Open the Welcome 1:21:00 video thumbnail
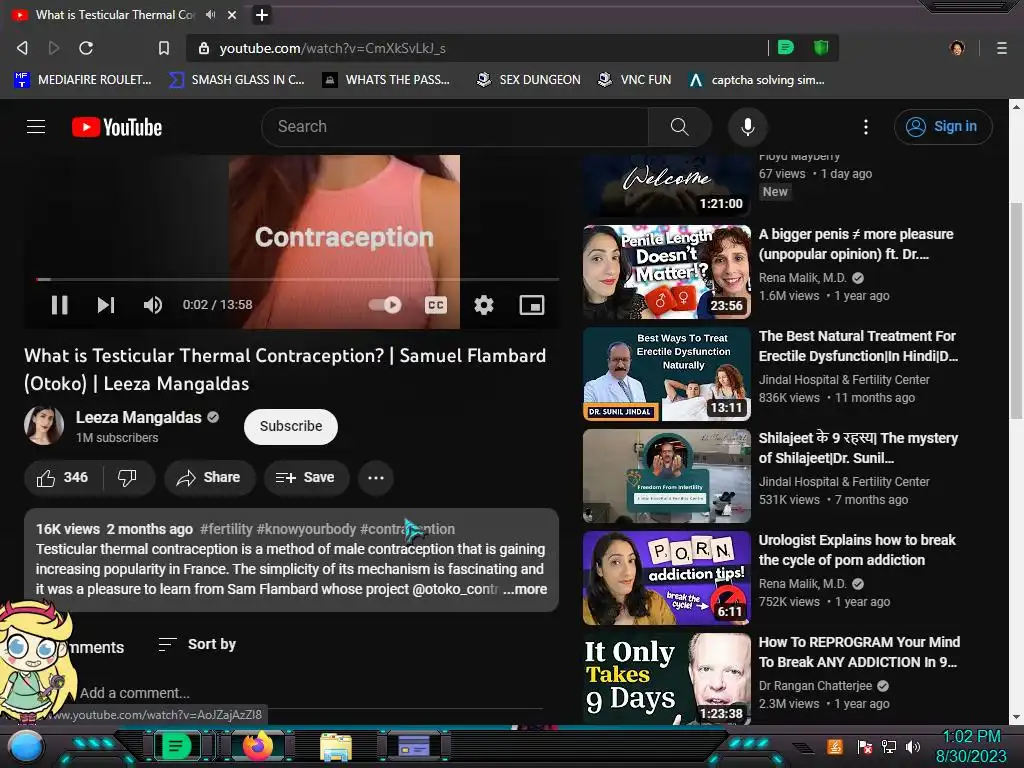The width and height of the screenshot is (1024, 768). (667, 185)
